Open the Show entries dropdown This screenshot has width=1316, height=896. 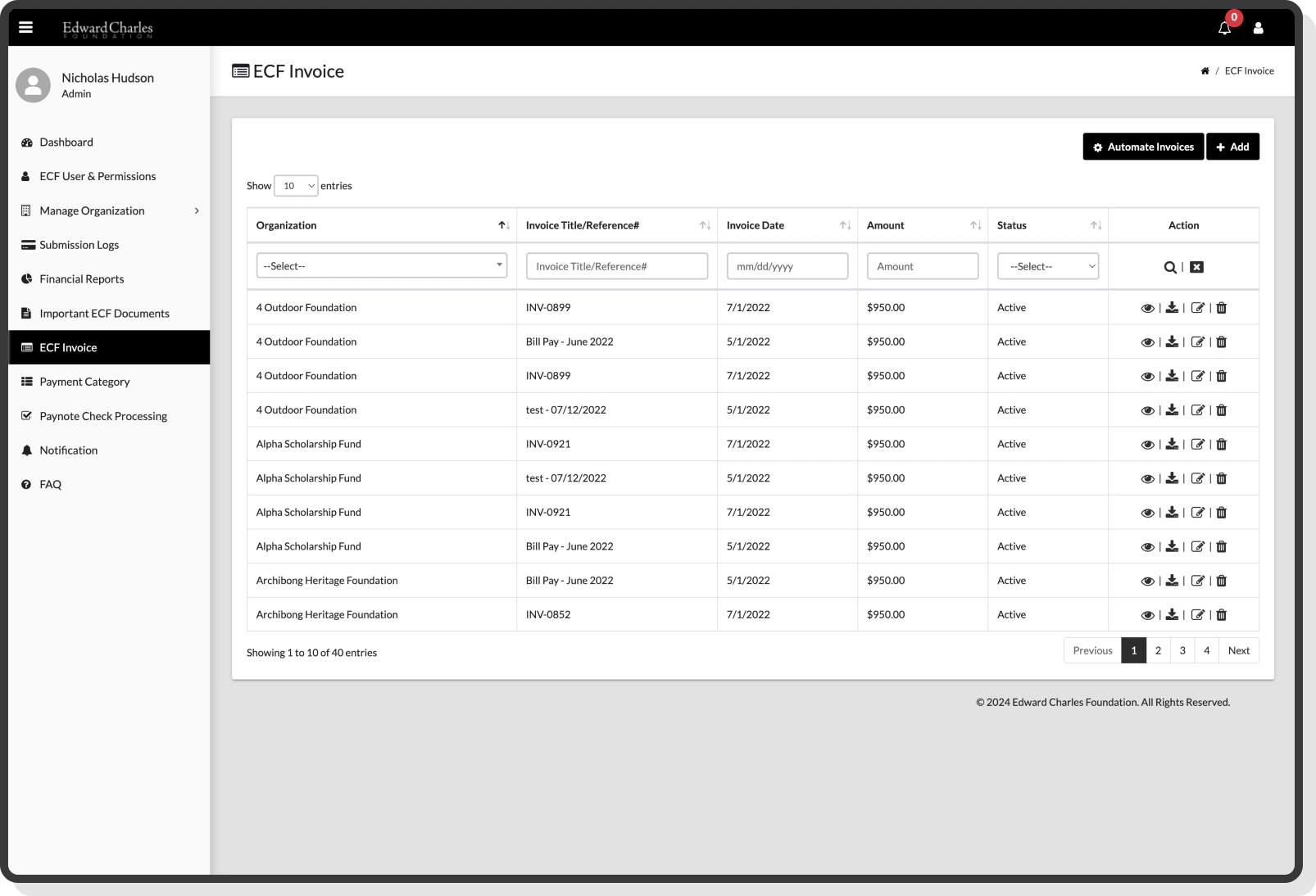tap(295, 186)
